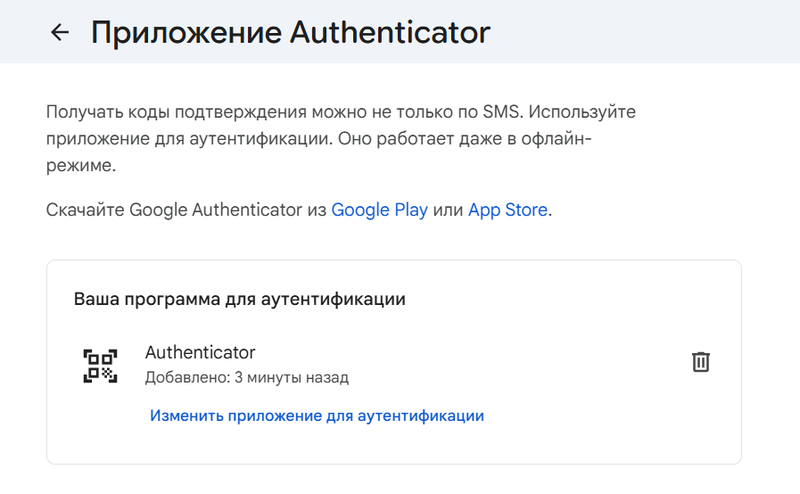Open the App Store link
Image resolution: width=800 pixels, height=494 pixels.
click(x=508, y=210)
